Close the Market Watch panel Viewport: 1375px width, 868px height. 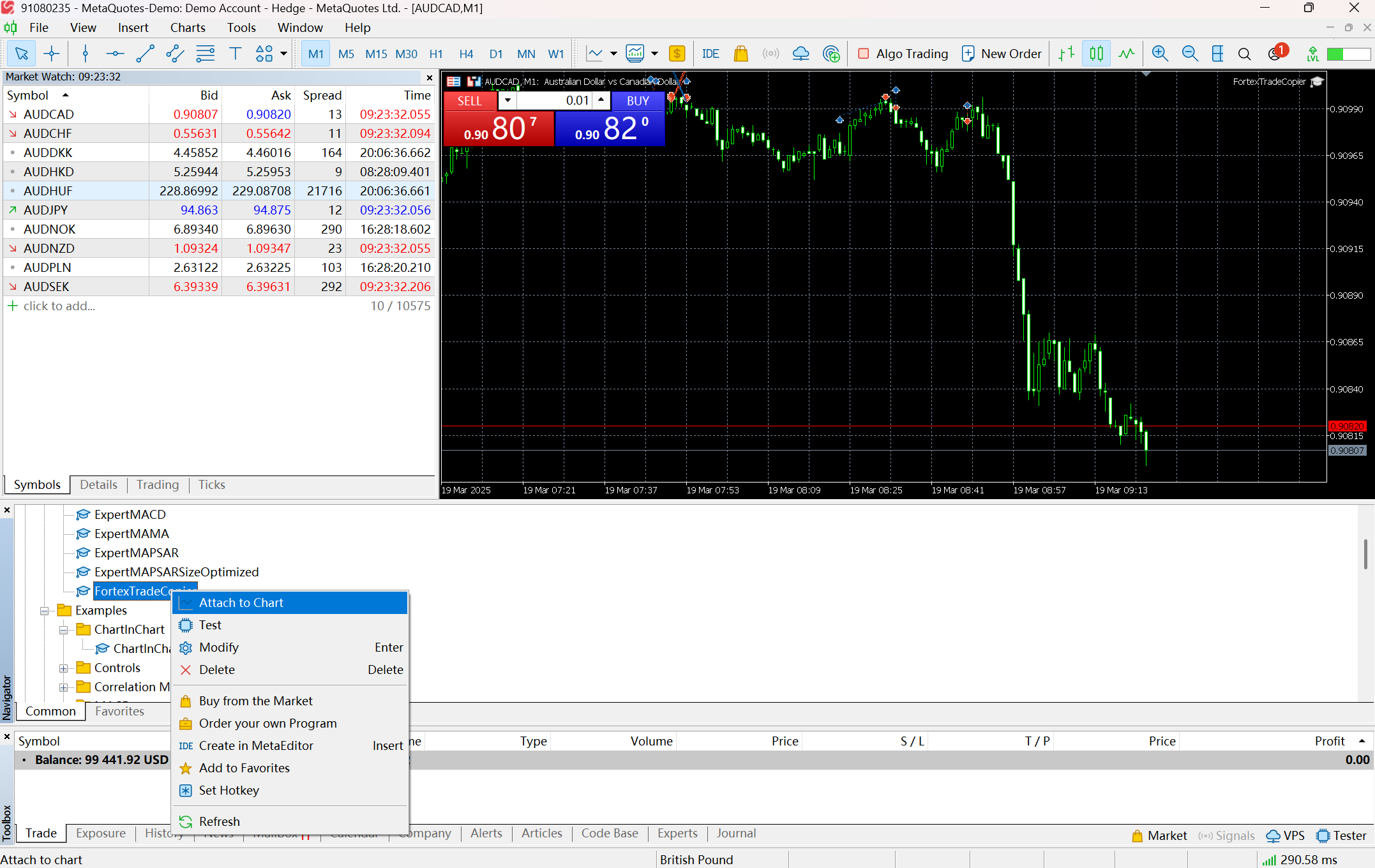(430, 77)
